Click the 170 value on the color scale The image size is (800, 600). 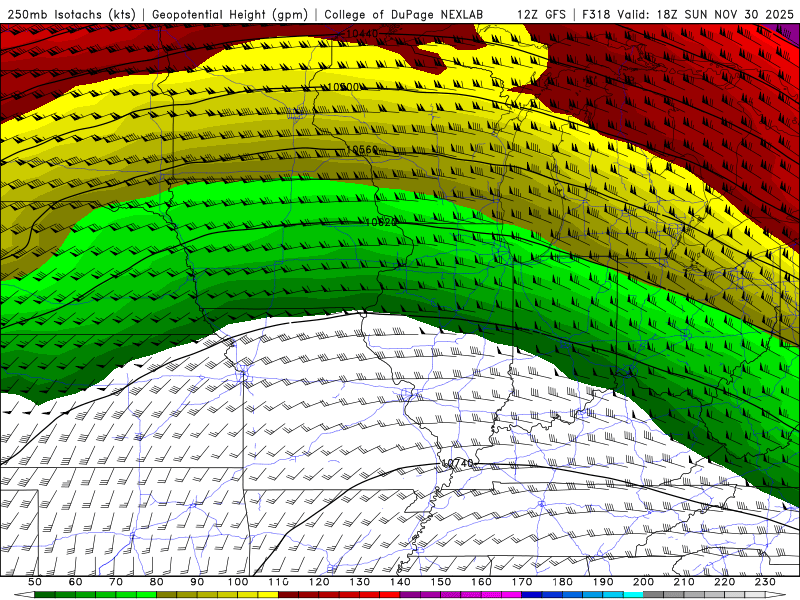[522, 582]
